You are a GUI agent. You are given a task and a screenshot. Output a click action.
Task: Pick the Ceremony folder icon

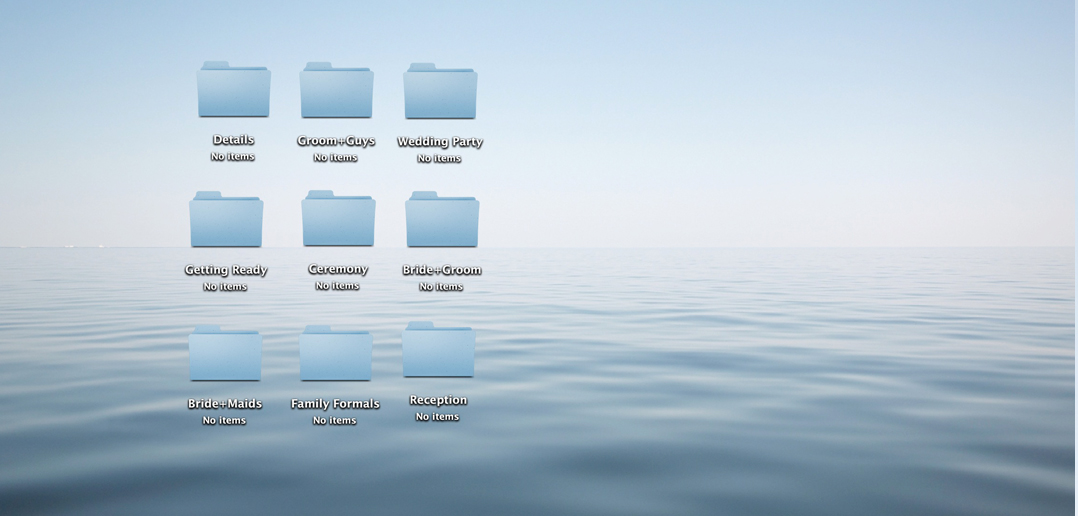[x=338, y=219]
